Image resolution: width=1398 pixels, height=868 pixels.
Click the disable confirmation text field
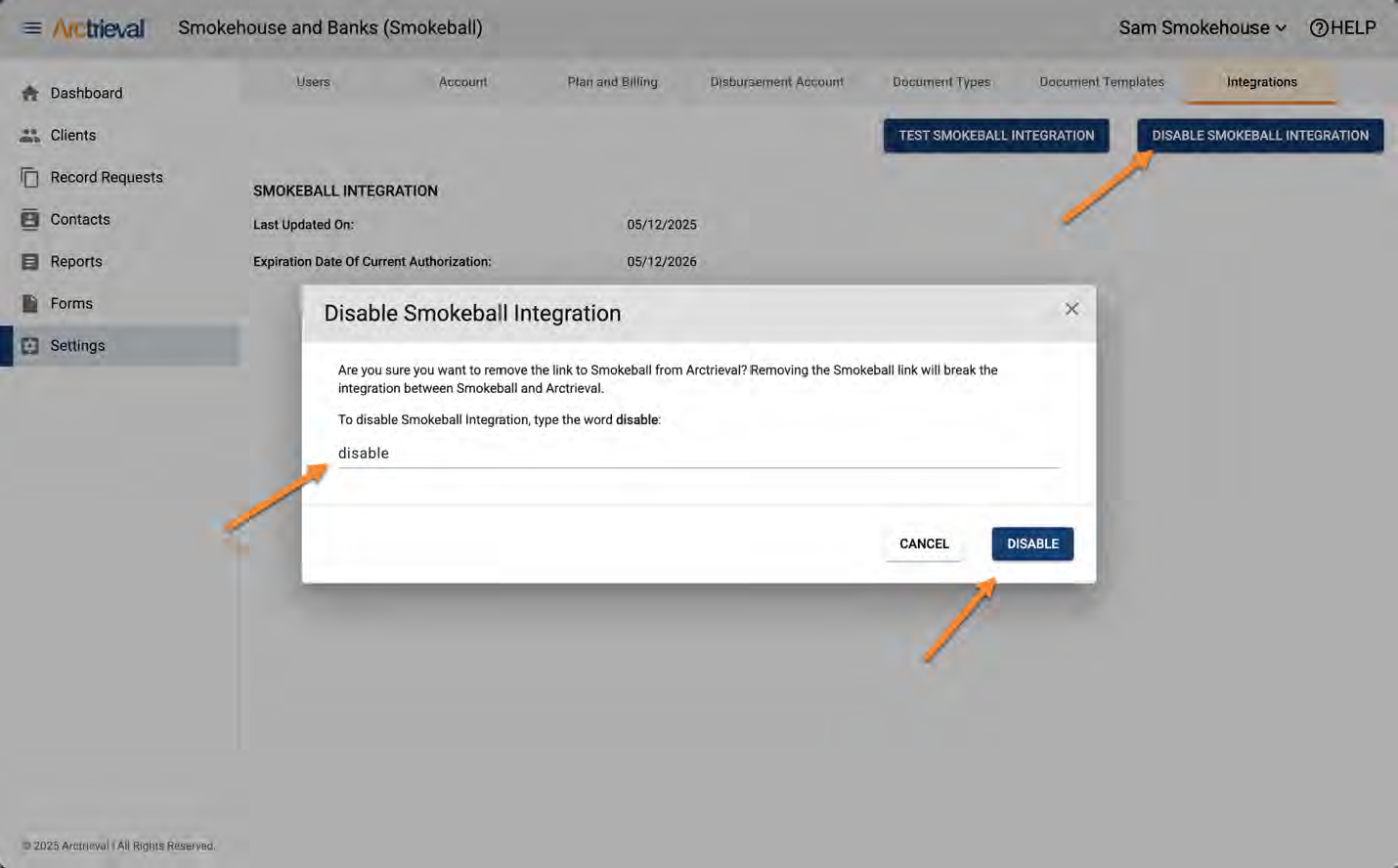[698, 454]
